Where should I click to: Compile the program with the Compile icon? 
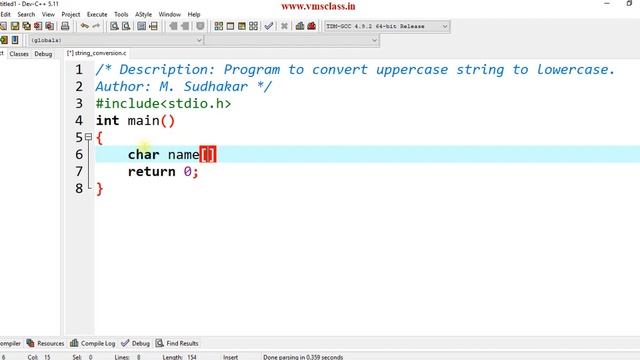click(219, 26)
